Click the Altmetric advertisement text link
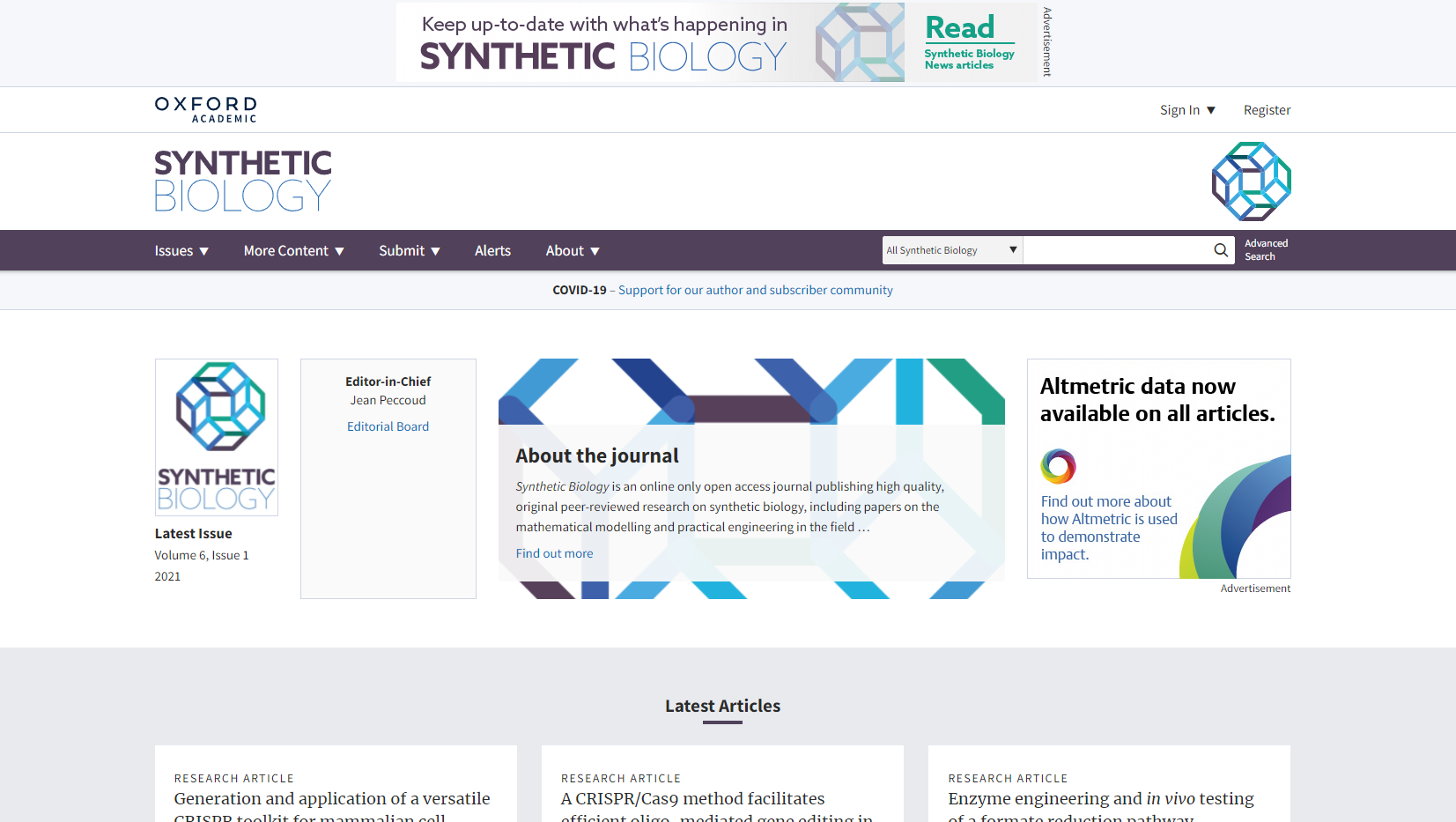This screenshot has height=822, width=1456. click(1108, 528)
